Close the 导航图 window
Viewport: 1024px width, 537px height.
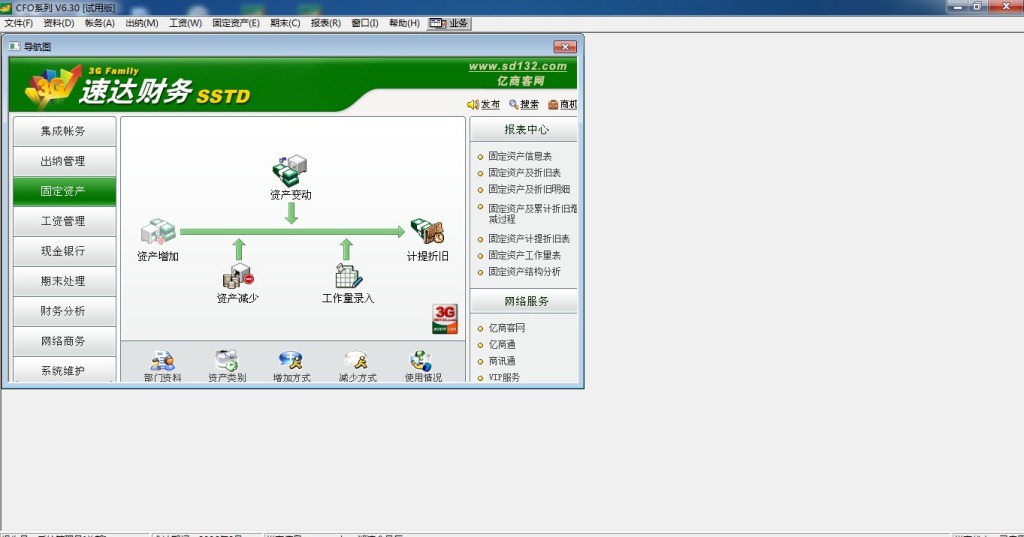565,46
